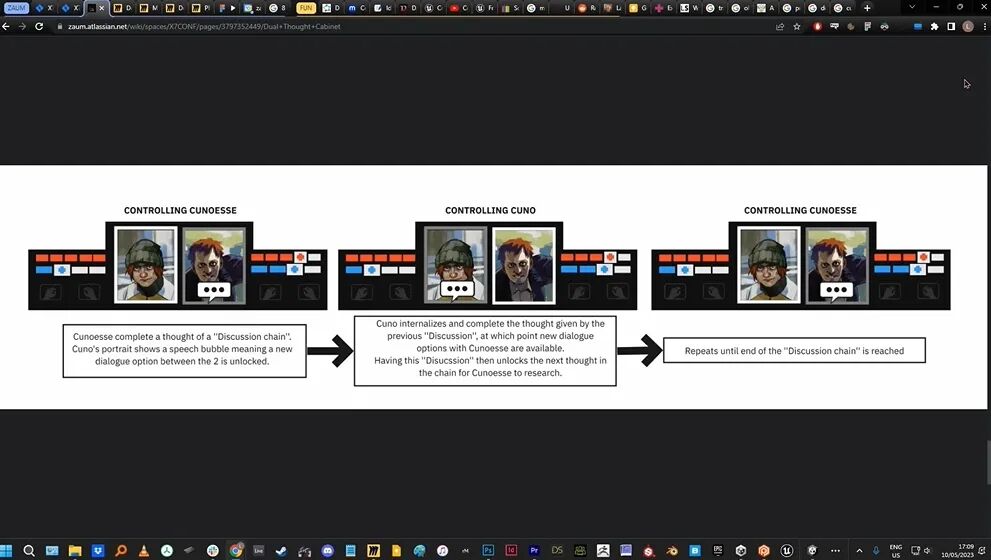Collapse the FUN tab group
Screen dimensions: 991x560
306,8
